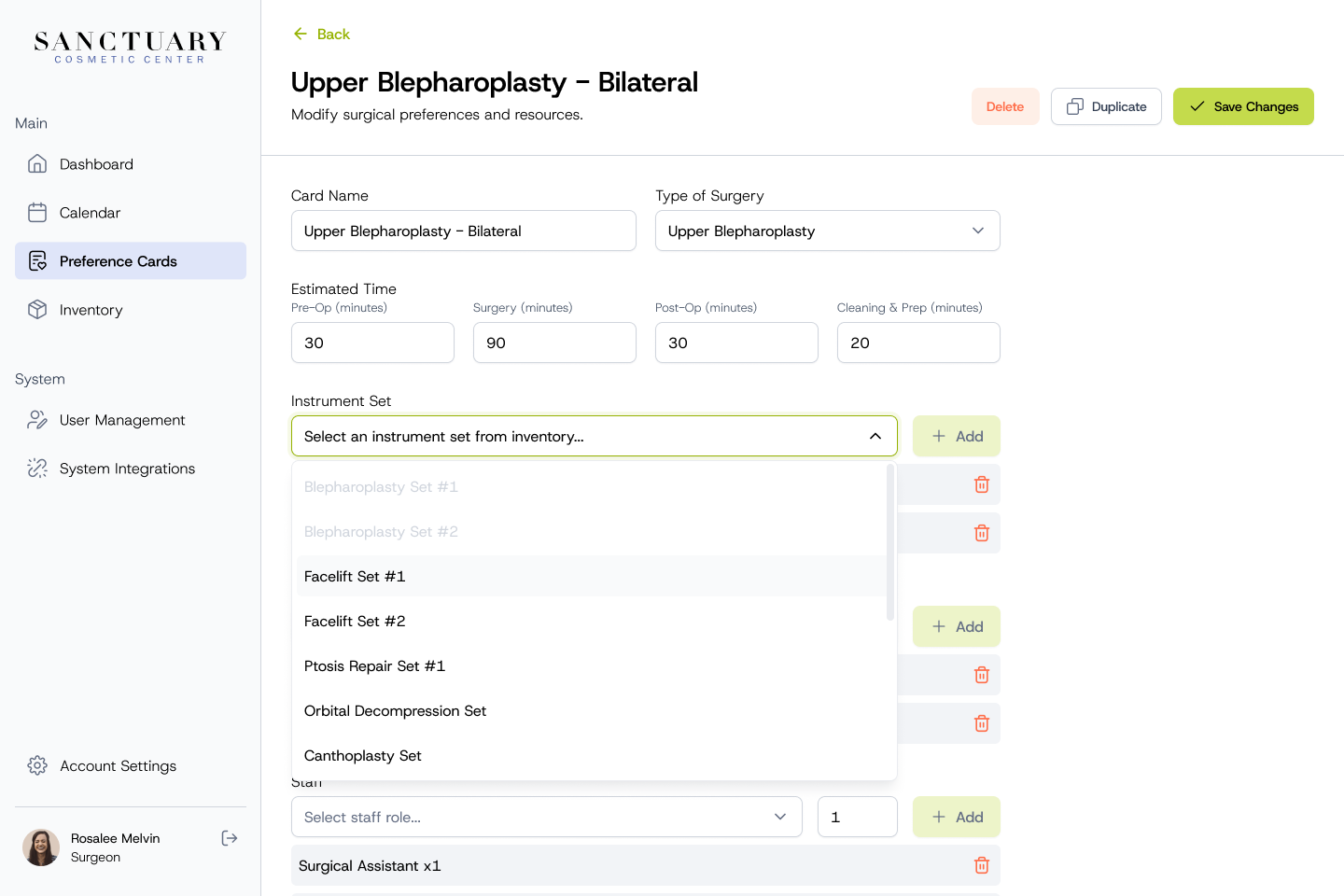Viewport: 1344px width, 896px height.
Task: Click the Calendar icon in the sidebar
Action: tap(37, 213)
